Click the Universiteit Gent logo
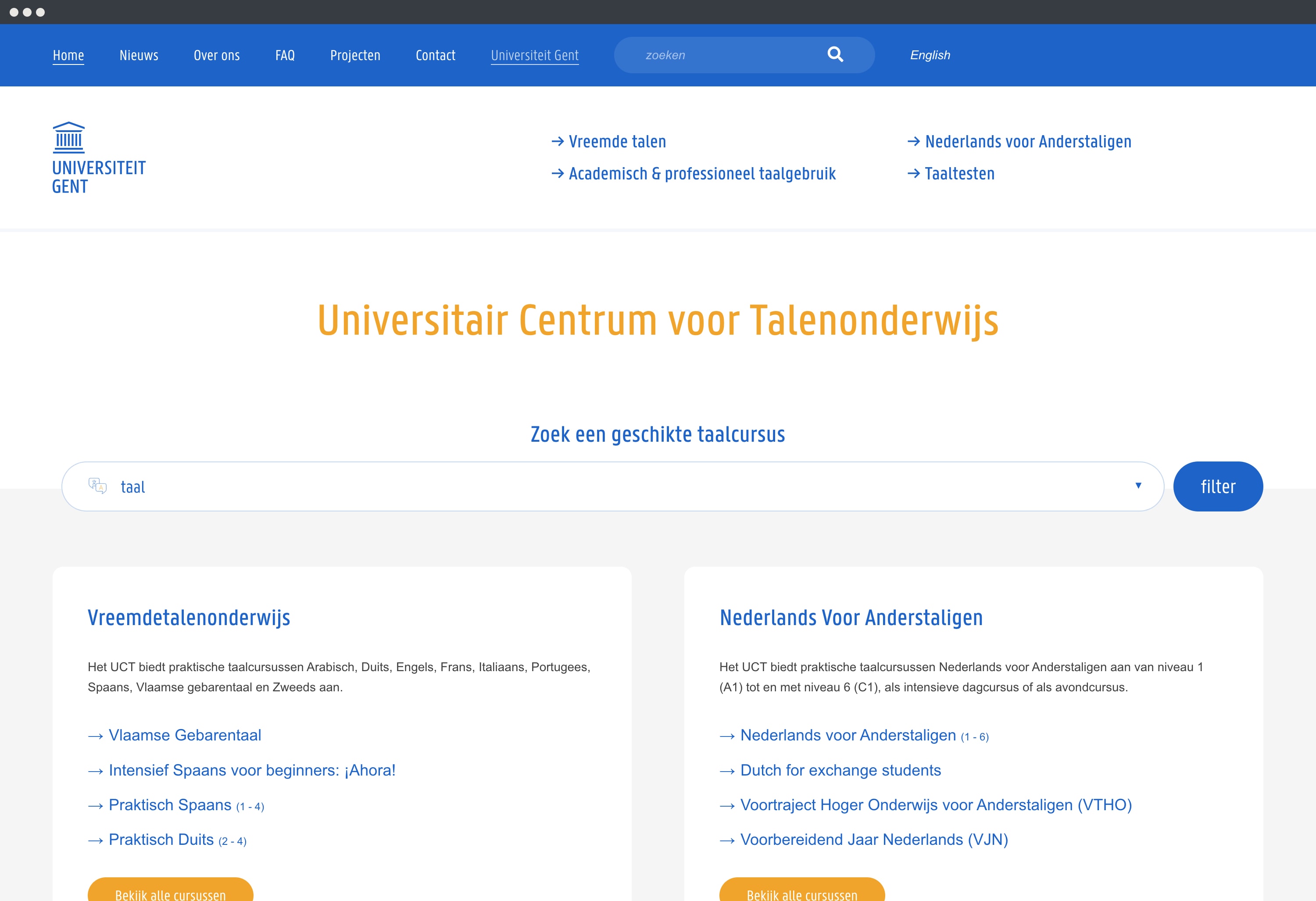 tap(99, 158)
